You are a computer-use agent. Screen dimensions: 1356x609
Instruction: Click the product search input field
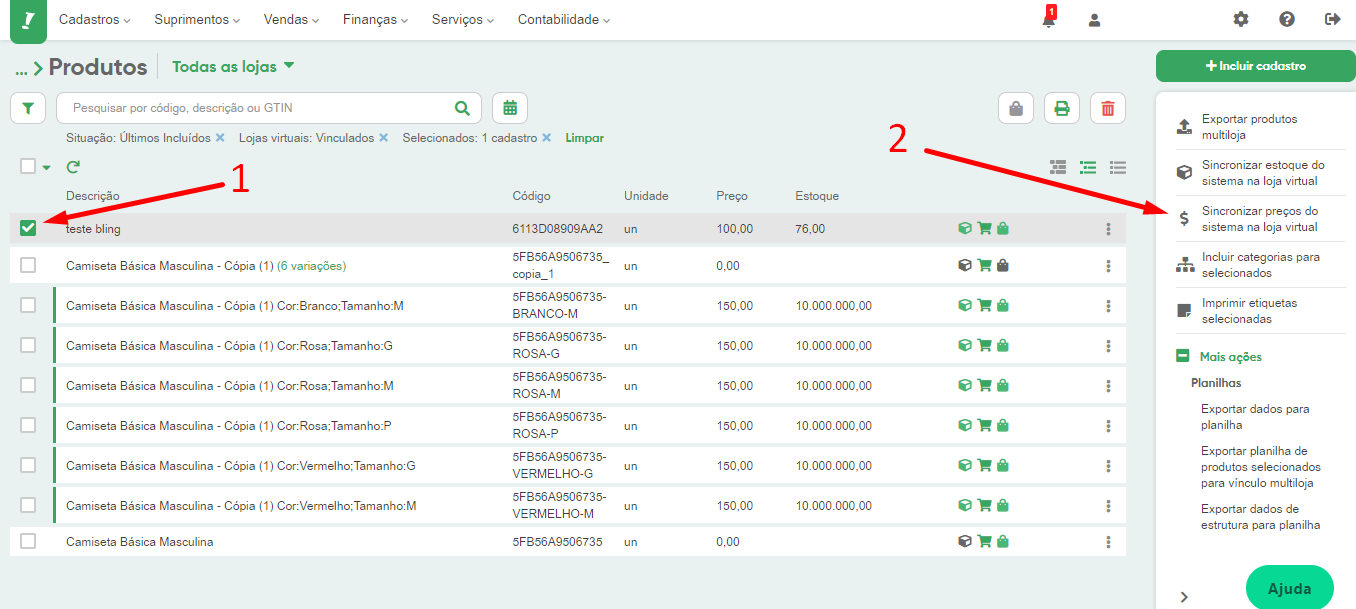[260, 108]
